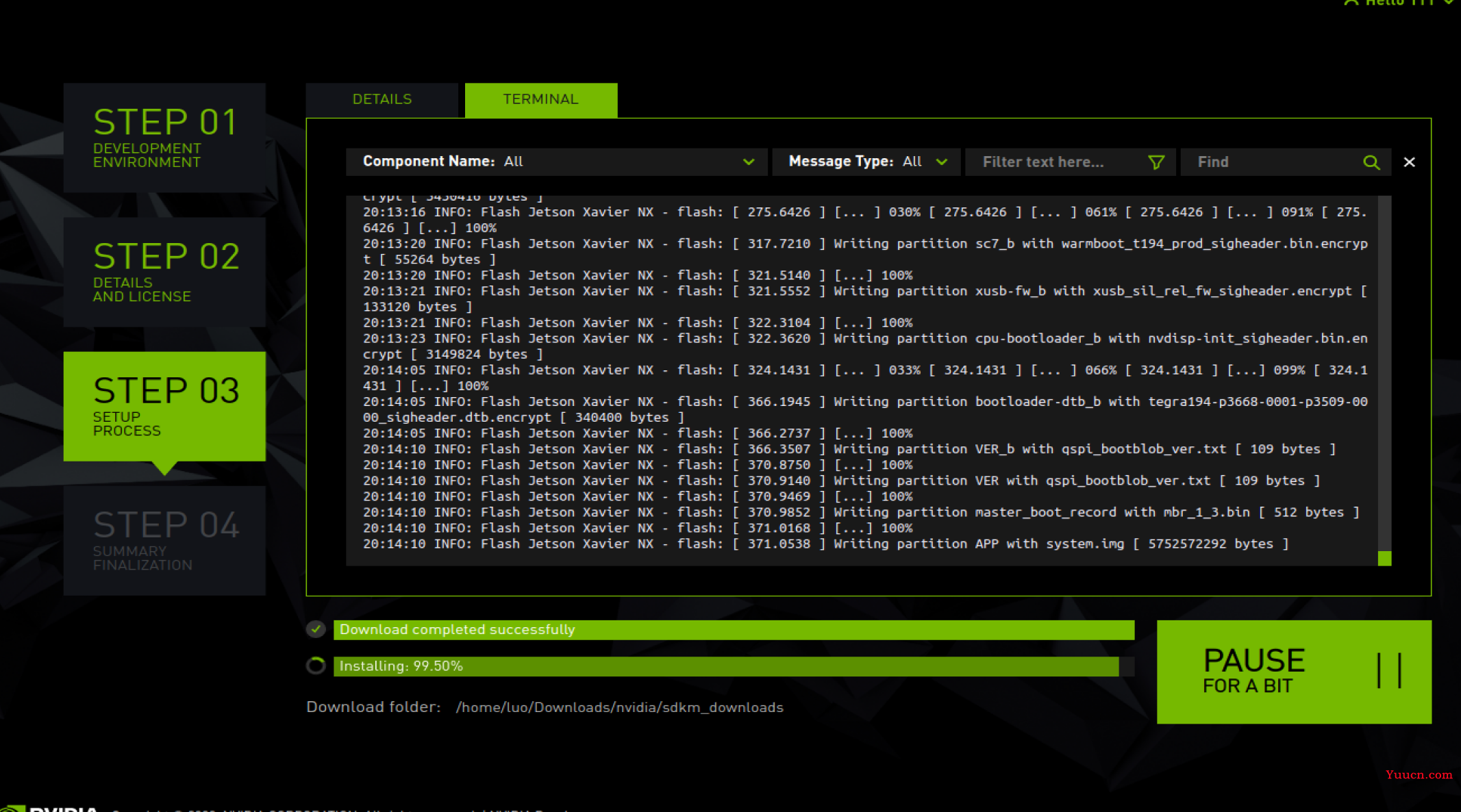Click the Download completed successfully progress bar
This screenshot has height=812, width=1461.
[x=734, y=630]
